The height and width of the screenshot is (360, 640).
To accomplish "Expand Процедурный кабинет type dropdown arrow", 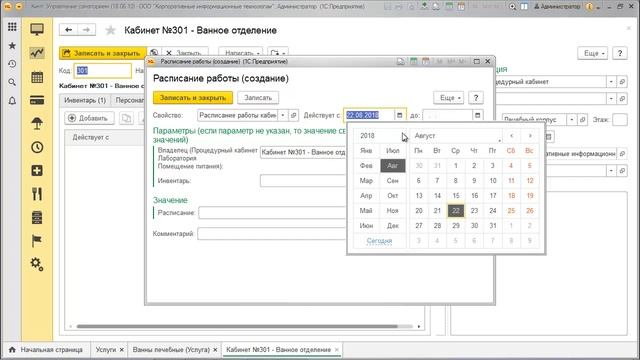I will pos(611,82).
